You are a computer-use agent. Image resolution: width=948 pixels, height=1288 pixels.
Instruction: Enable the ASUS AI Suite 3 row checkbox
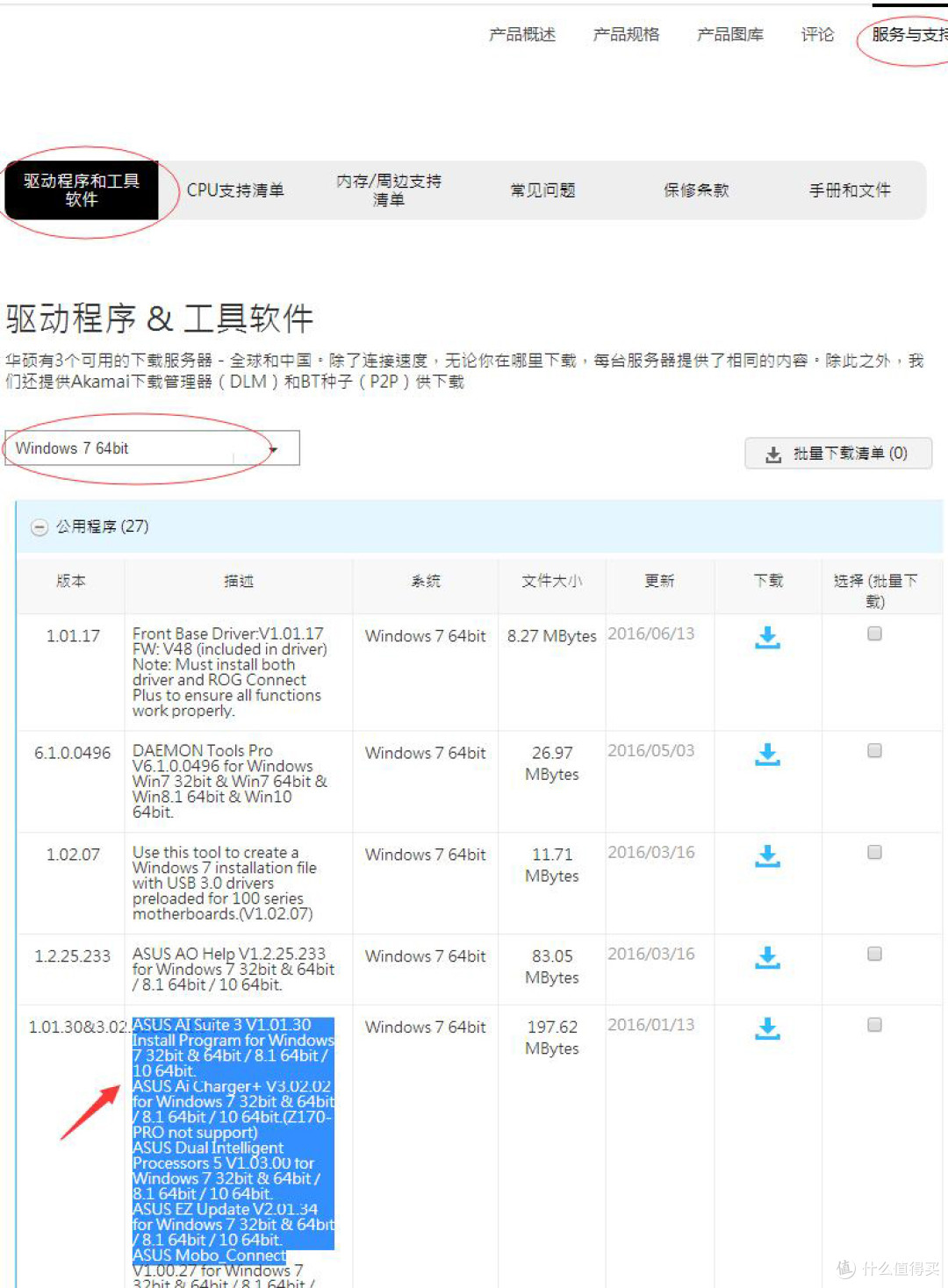(x=874, y=1025)
